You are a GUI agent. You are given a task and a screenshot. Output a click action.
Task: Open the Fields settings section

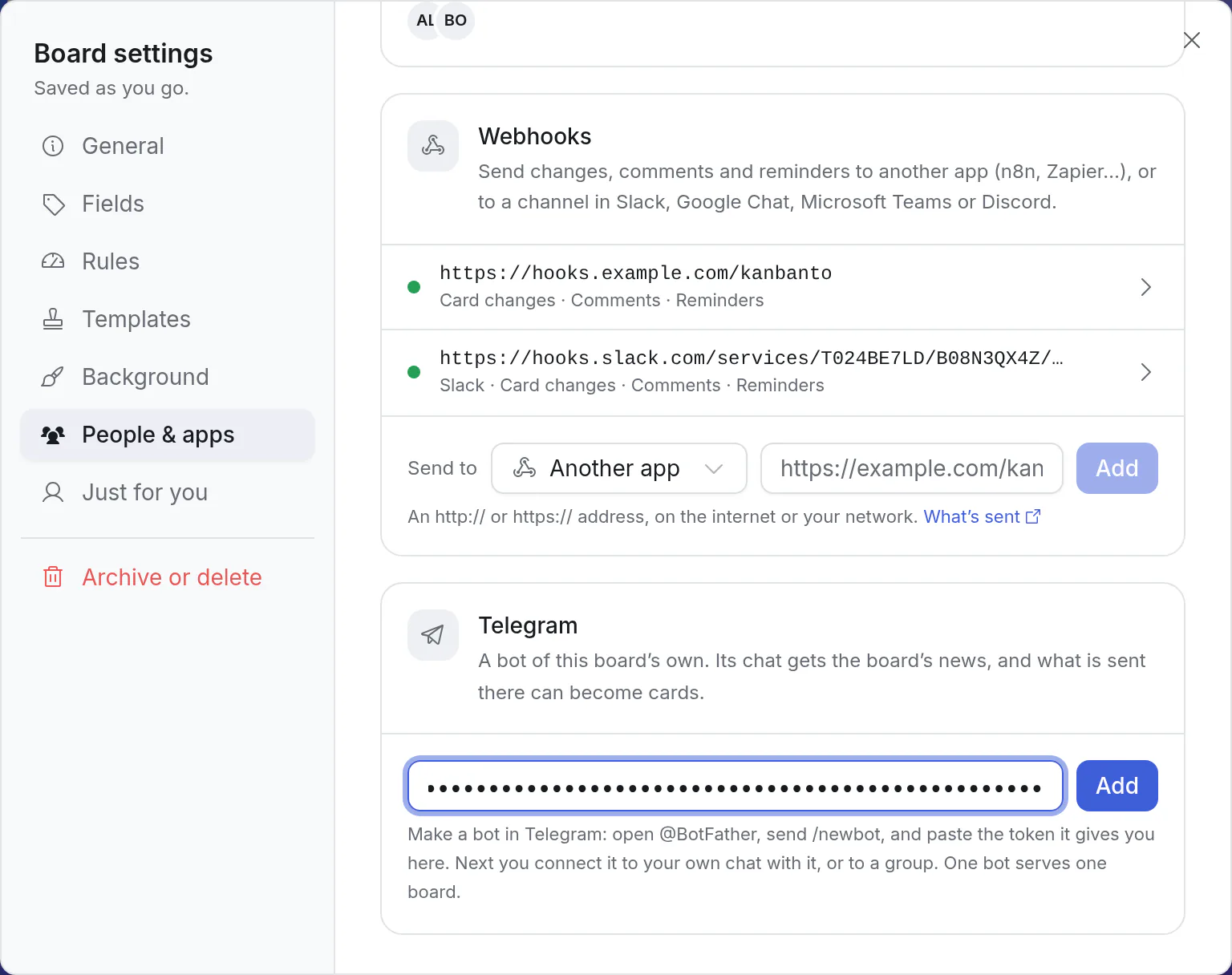[x=167, y=204]
